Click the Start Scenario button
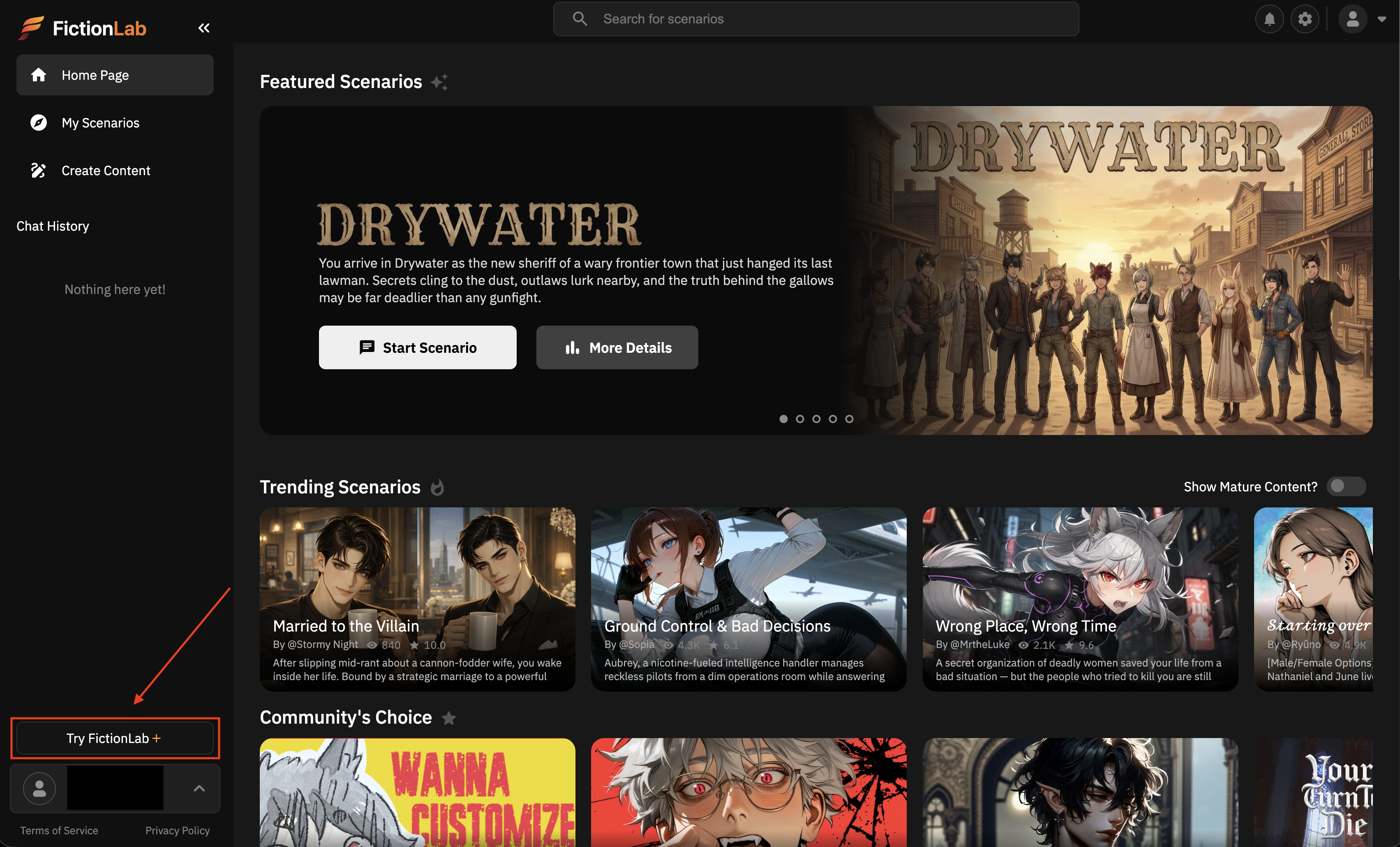This screenshot has height=847, width=1400. pyautogui.click(x=418, y=347)
